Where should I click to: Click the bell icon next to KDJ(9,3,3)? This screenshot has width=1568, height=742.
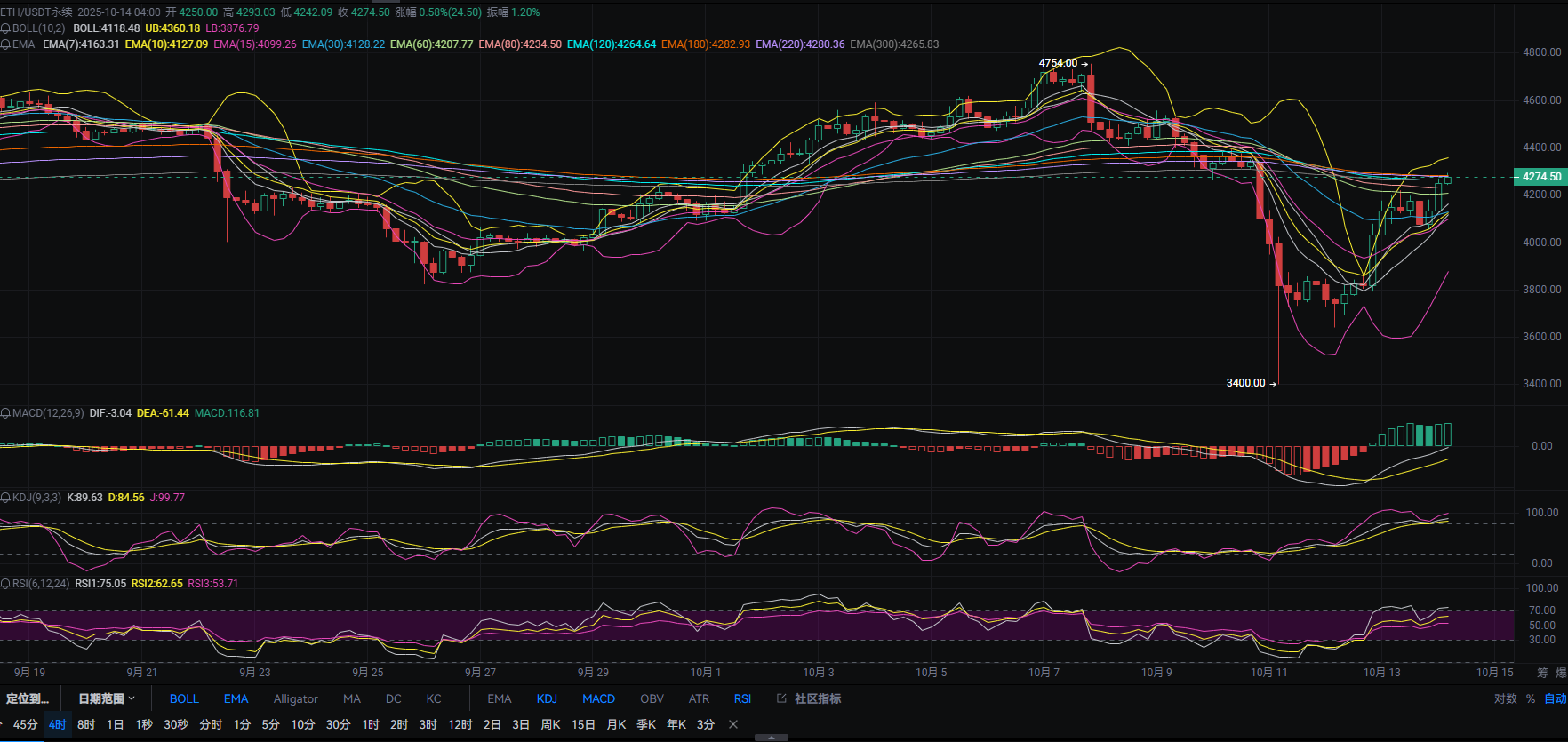pos(5,498)
